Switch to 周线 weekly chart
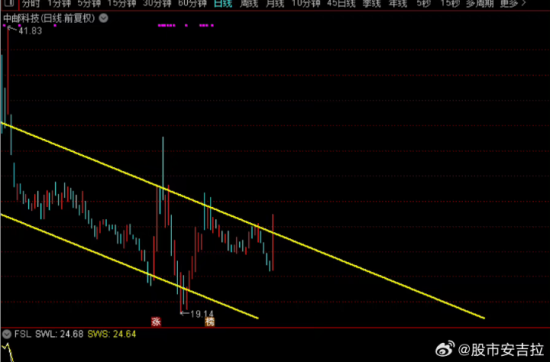The image size is (550, 362). [249, 4]
